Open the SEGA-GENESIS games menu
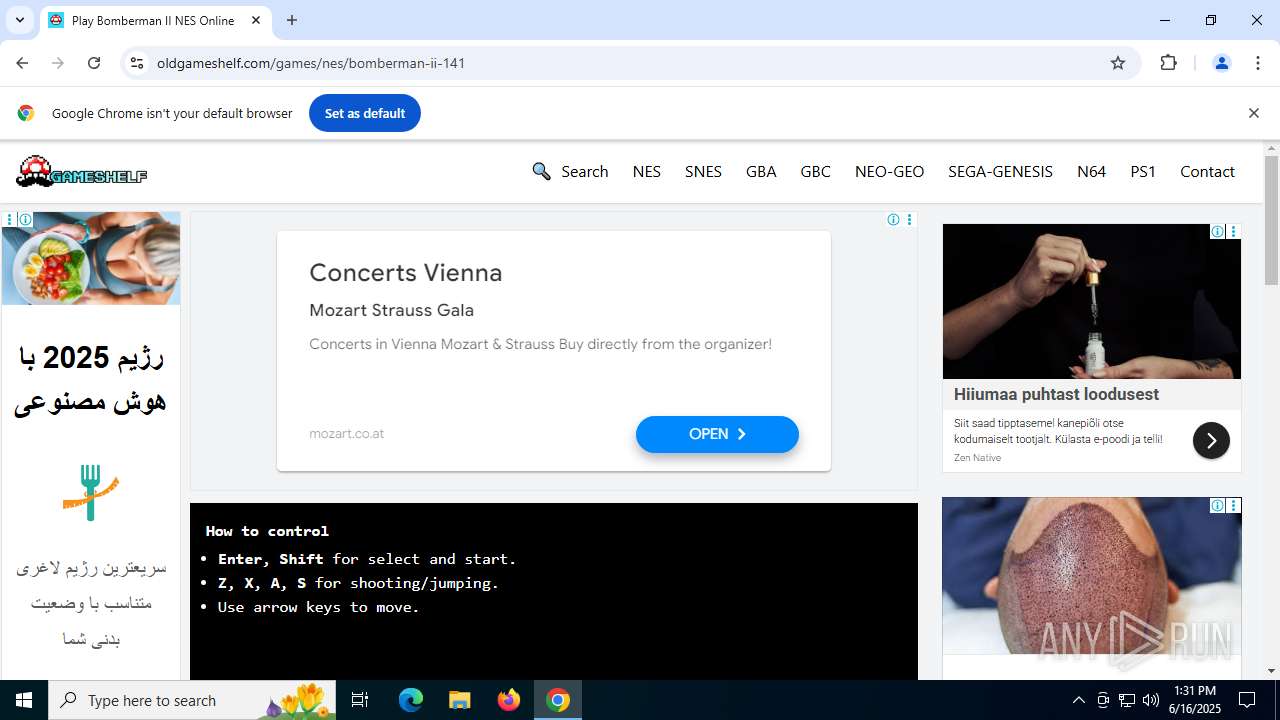This screenshot has height=720, width=1280. point(1000,171)
